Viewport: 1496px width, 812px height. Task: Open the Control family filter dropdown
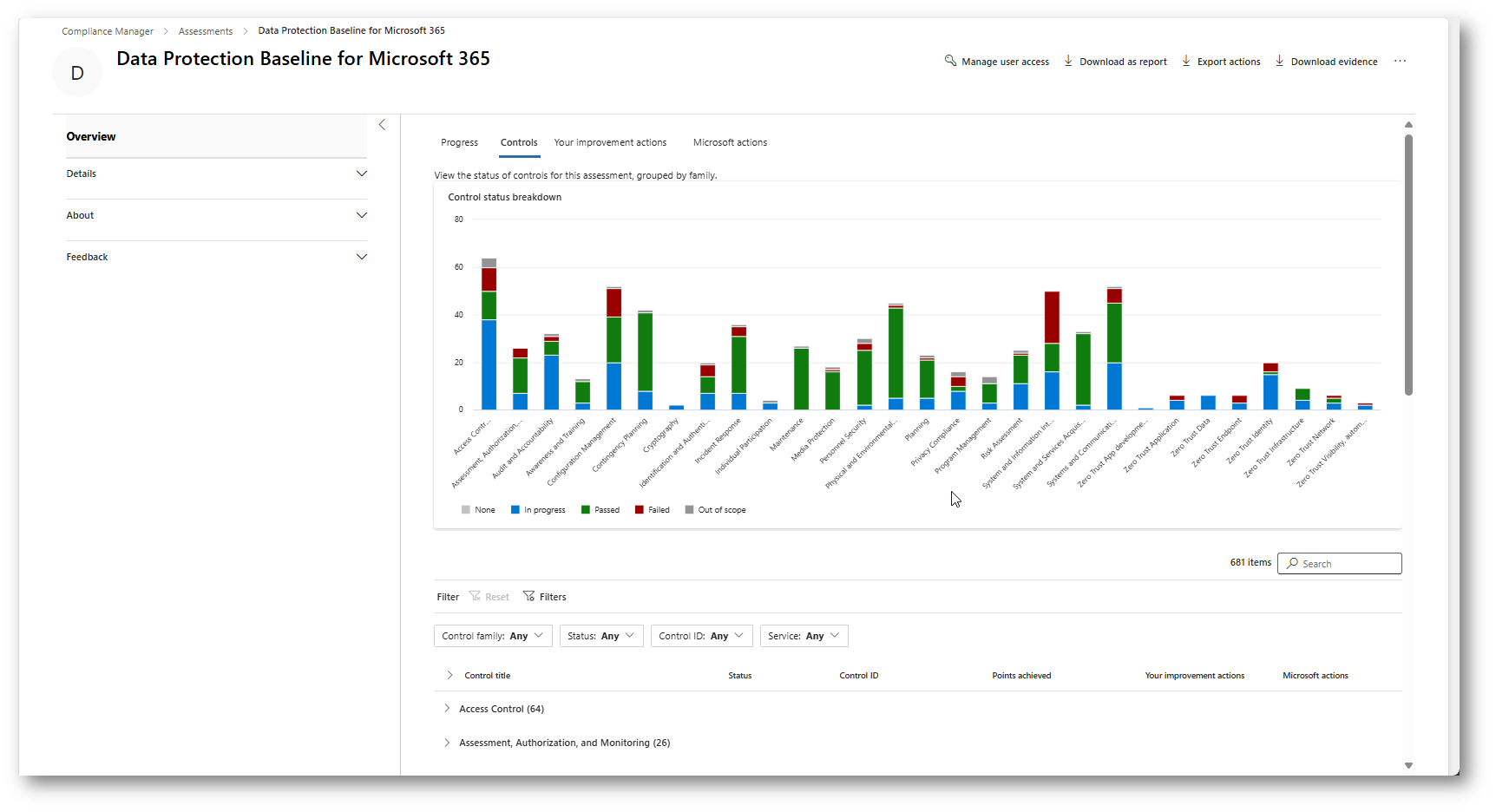click(492, 636)
